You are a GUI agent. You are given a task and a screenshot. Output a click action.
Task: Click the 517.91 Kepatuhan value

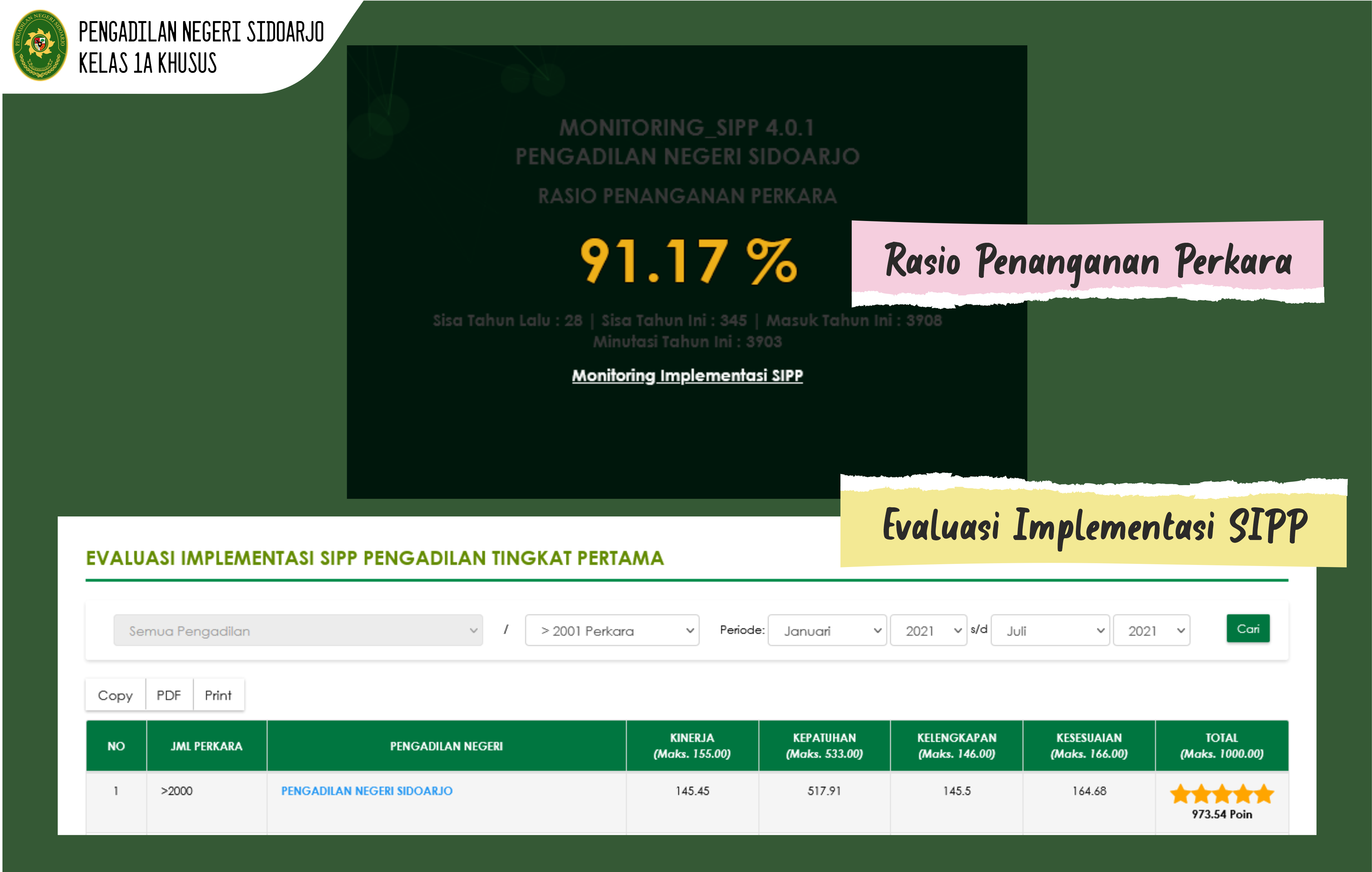tap(824, 790)
